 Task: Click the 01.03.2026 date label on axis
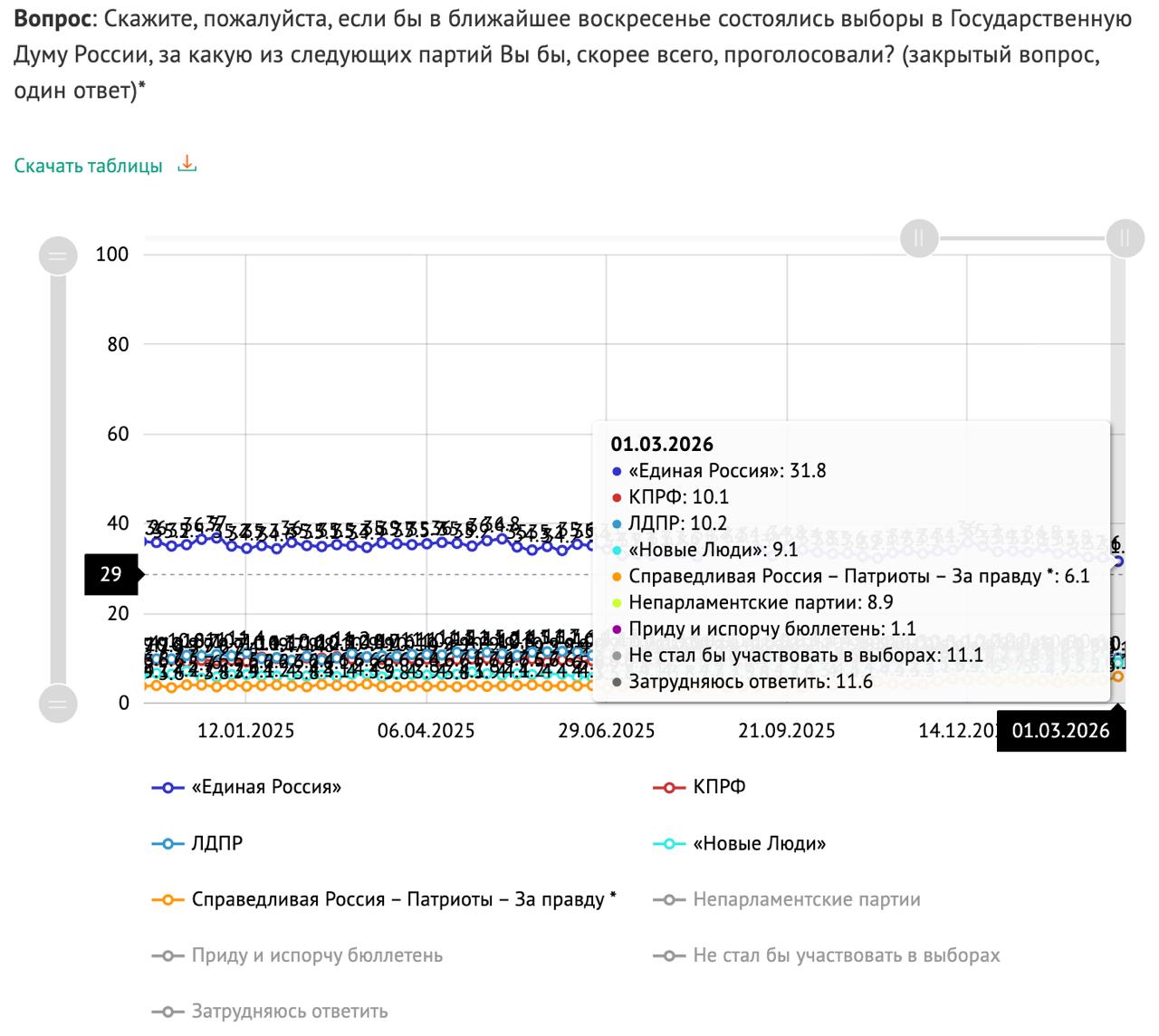(x=1060, y=731)
